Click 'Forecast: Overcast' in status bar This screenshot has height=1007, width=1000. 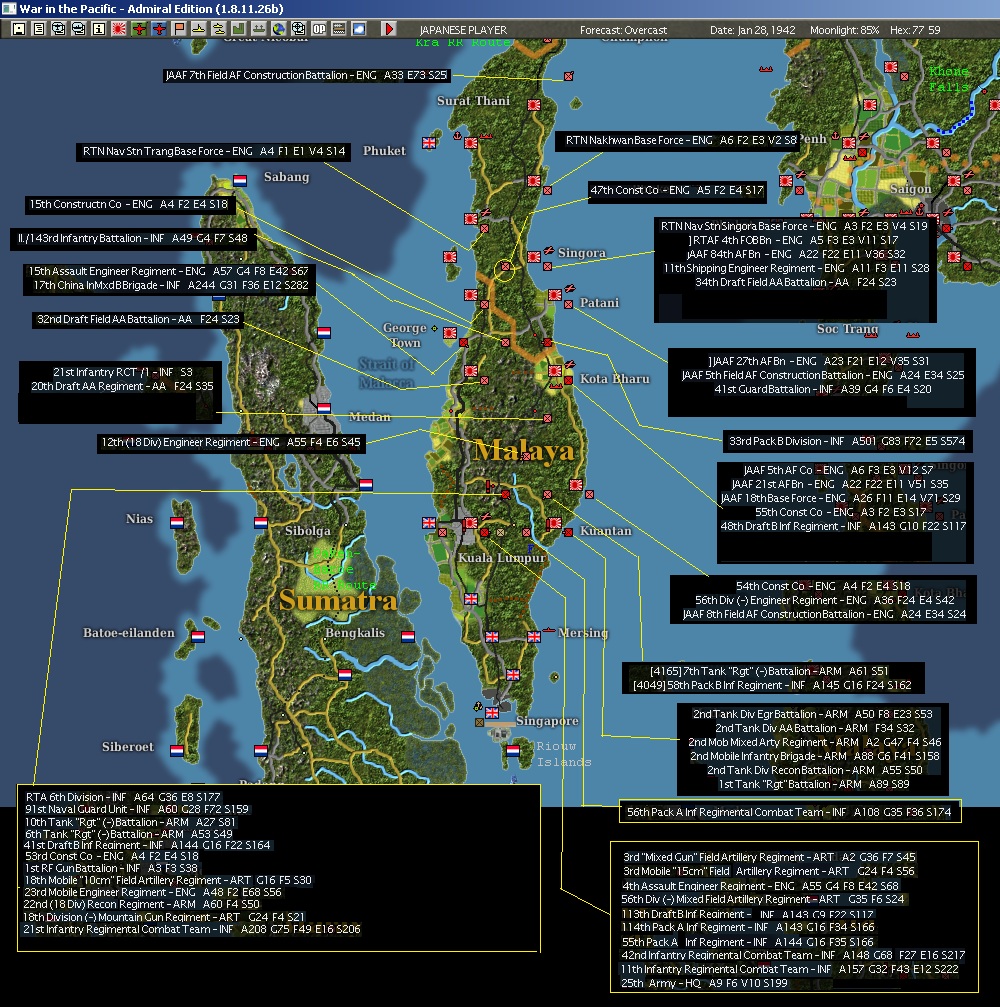(623, 30)
